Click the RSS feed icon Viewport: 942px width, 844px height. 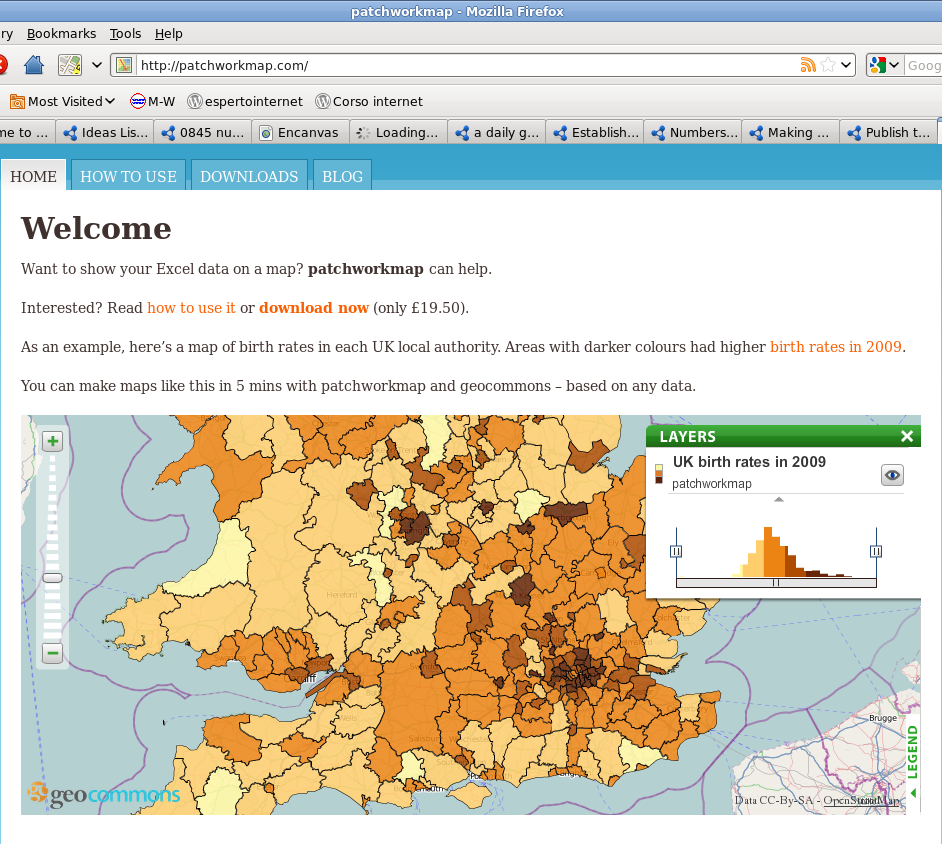click(808, 65)
